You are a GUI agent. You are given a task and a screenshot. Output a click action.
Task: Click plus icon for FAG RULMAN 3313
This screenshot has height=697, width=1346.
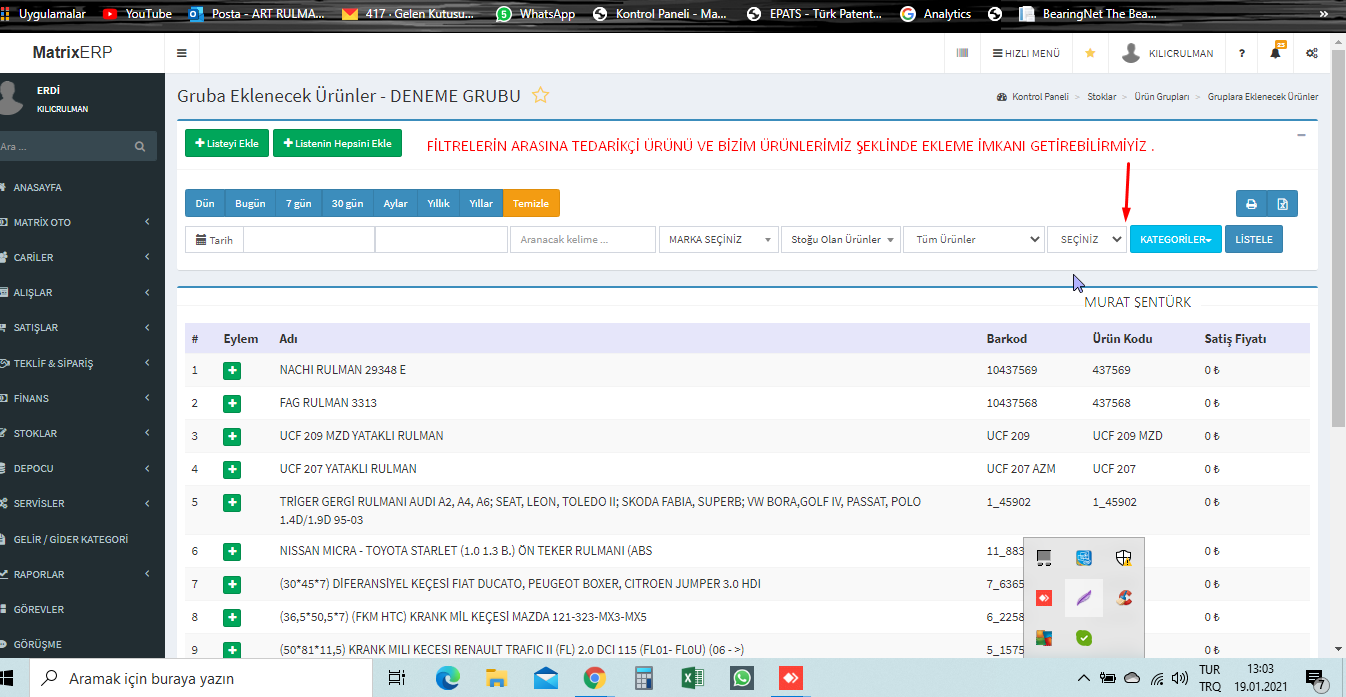(232, 404)
